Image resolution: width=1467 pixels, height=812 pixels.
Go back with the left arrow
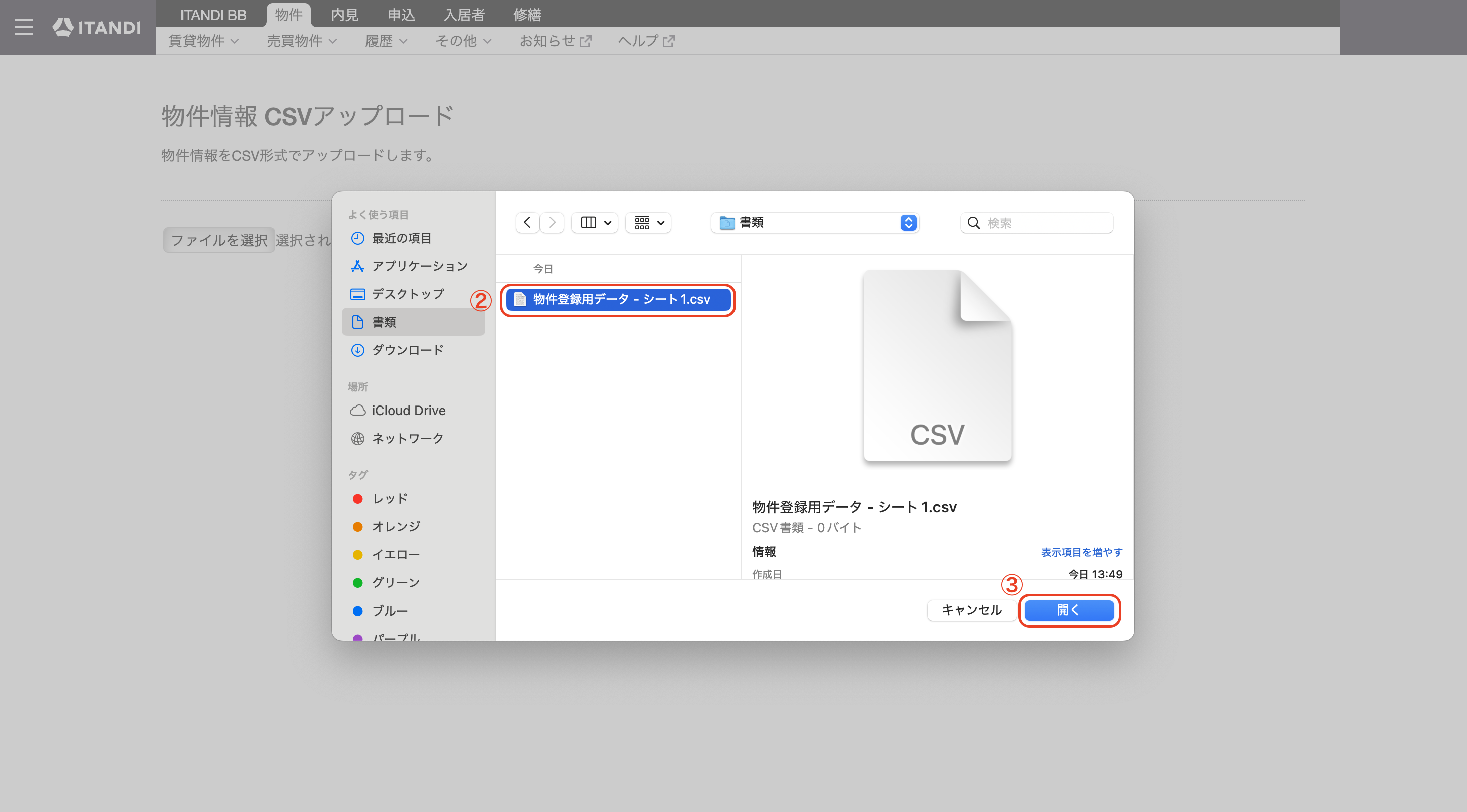[x=527, y=222]
